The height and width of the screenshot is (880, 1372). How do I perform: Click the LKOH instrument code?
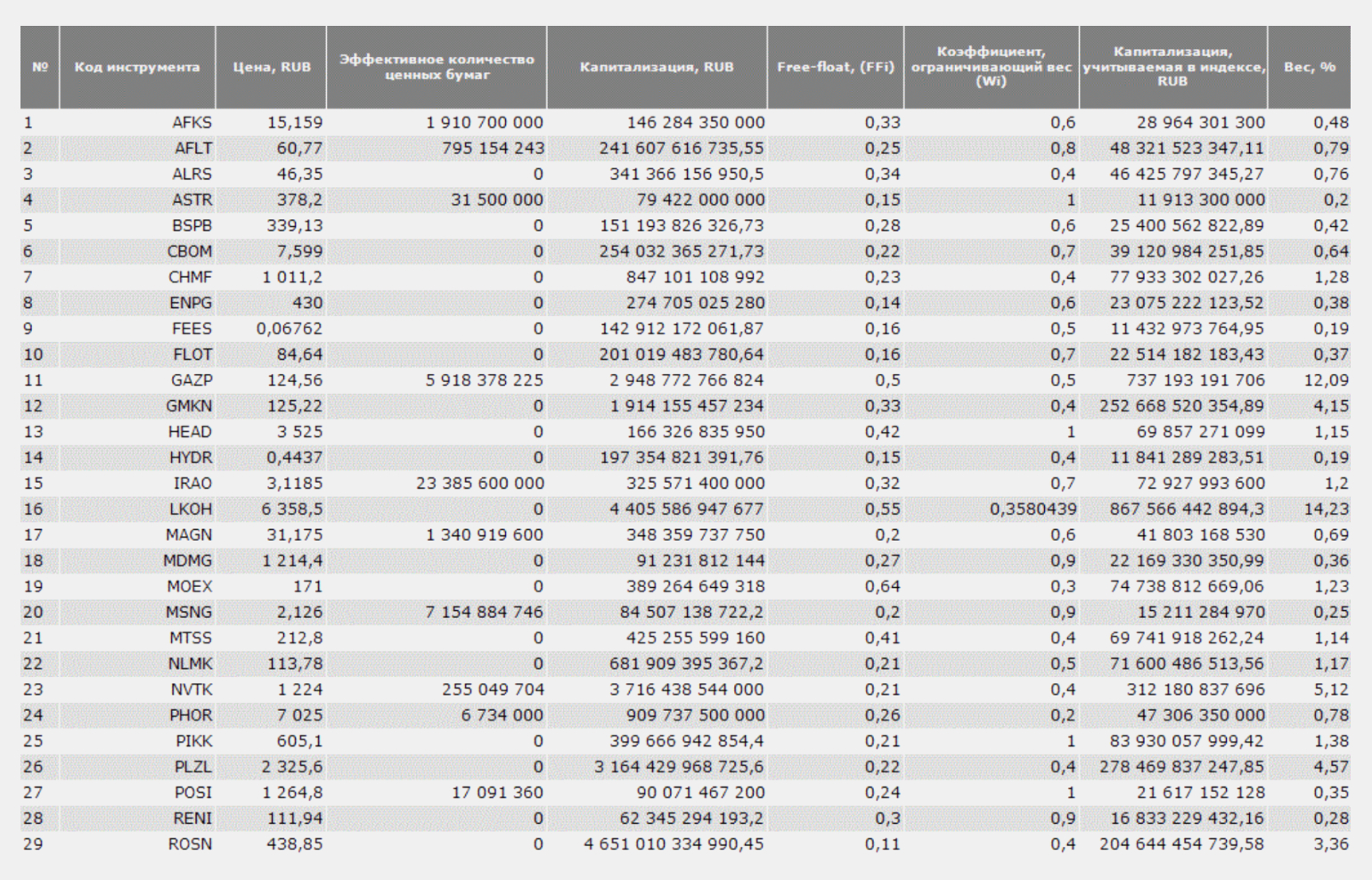[x=191, y=509]
